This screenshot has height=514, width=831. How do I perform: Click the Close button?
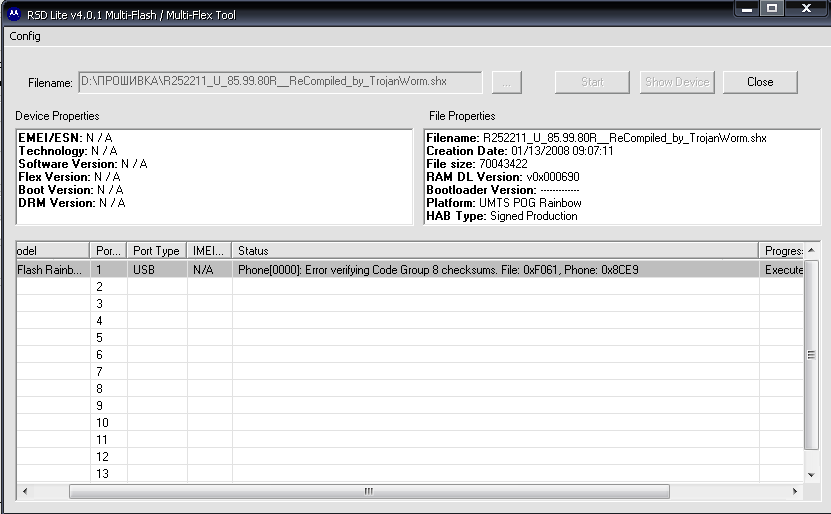760,82
